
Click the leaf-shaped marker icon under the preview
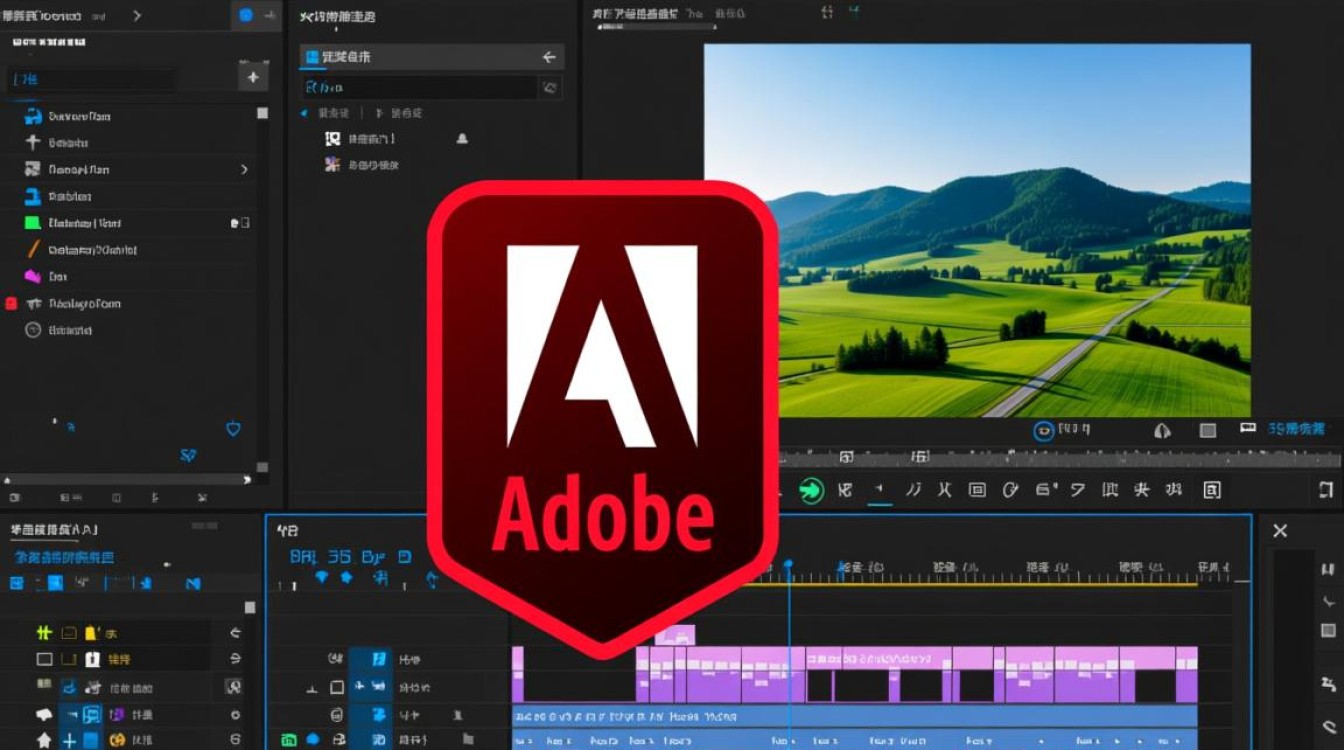point(1162,430)
